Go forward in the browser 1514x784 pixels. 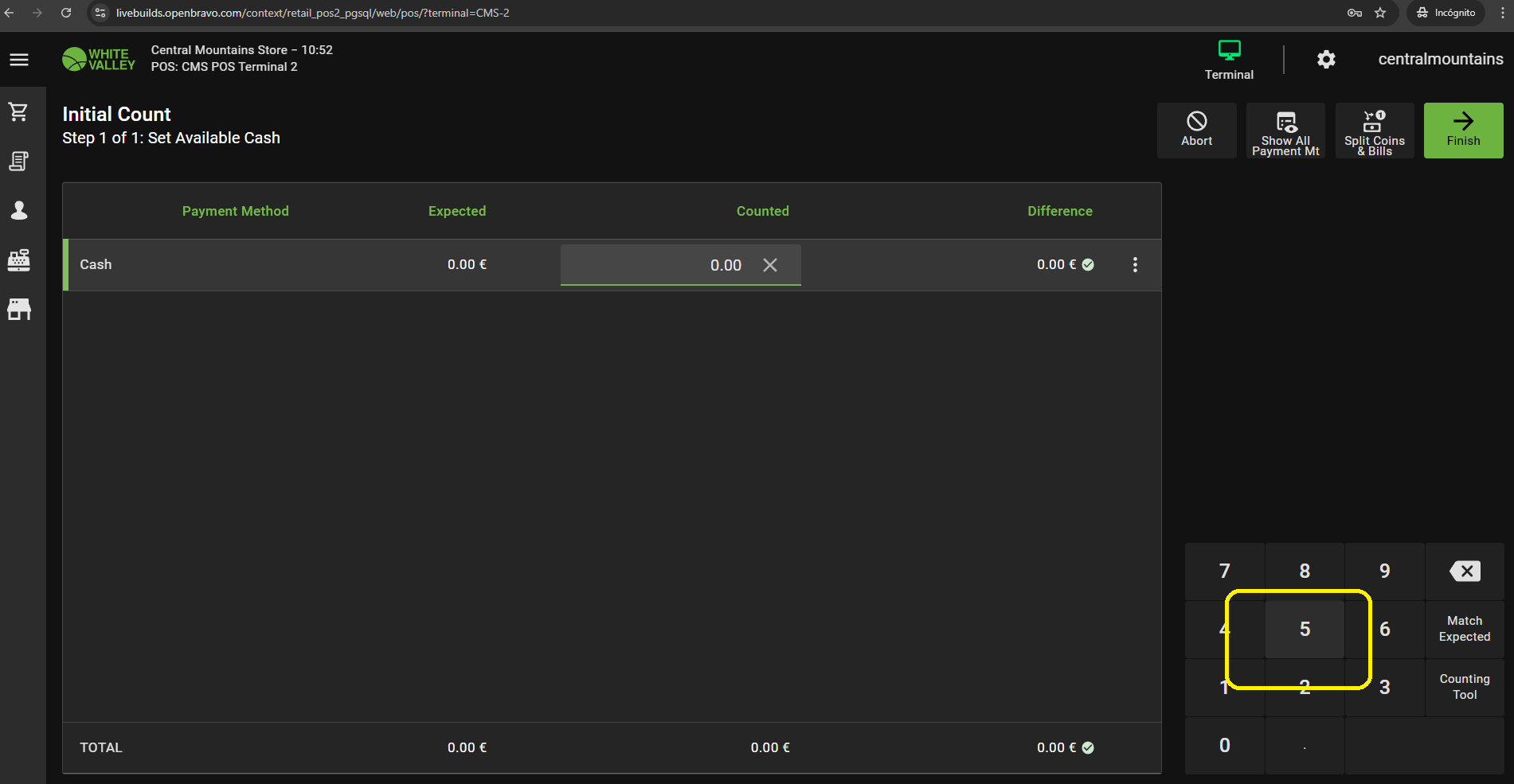click(37, 13)
